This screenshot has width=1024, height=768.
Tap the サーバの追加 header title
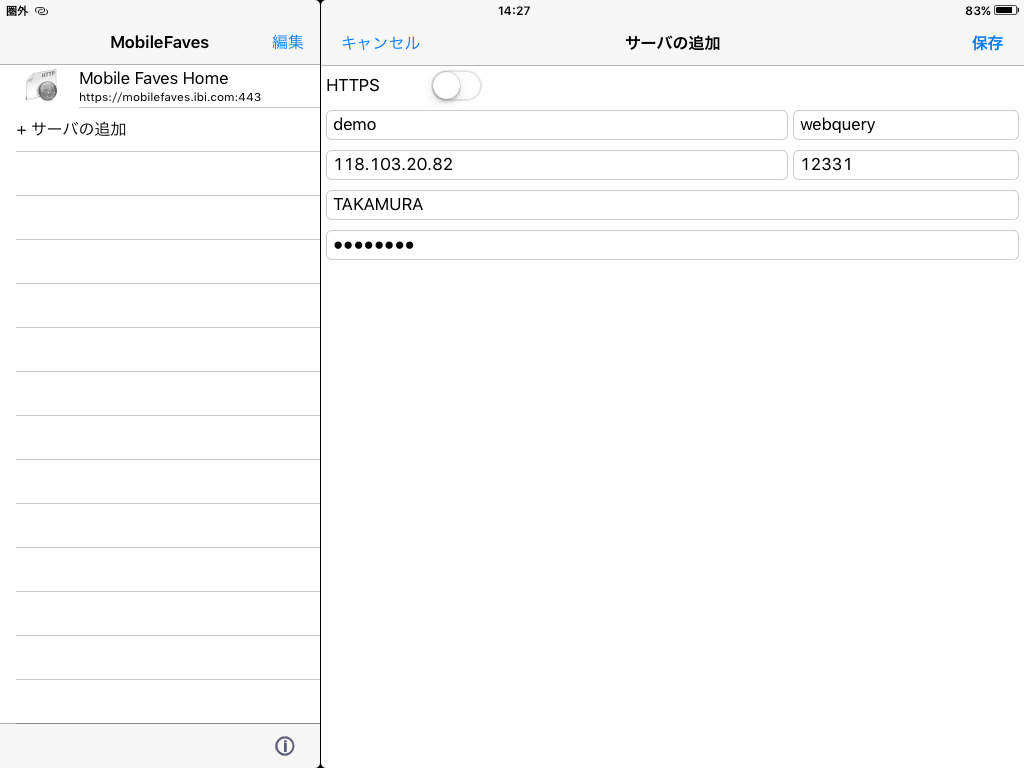[672, 43]
